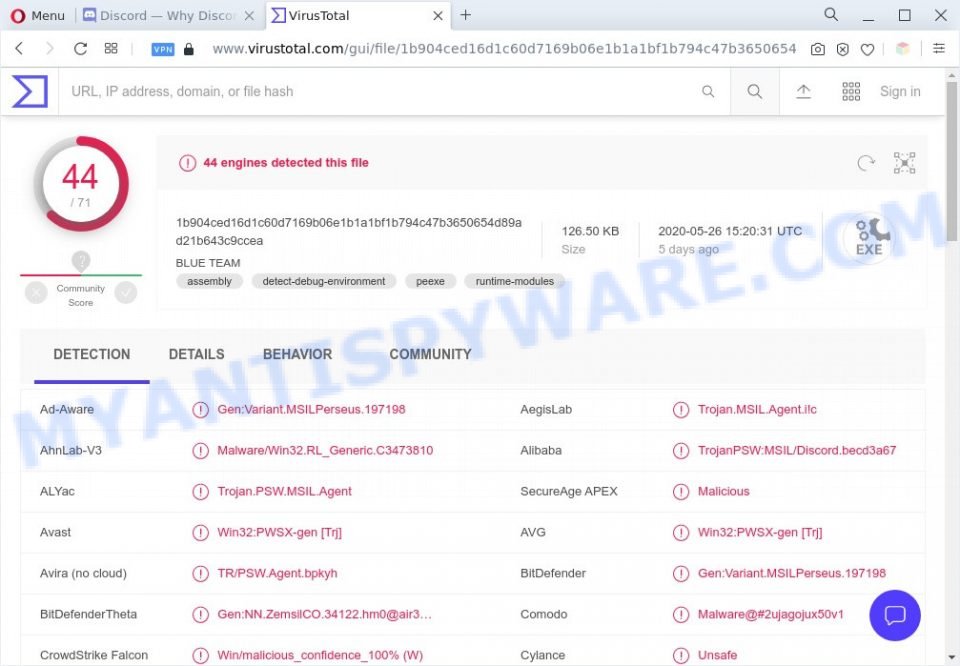Vote the file as harmless in Community Score
The image size is (960, 666).
126,293
